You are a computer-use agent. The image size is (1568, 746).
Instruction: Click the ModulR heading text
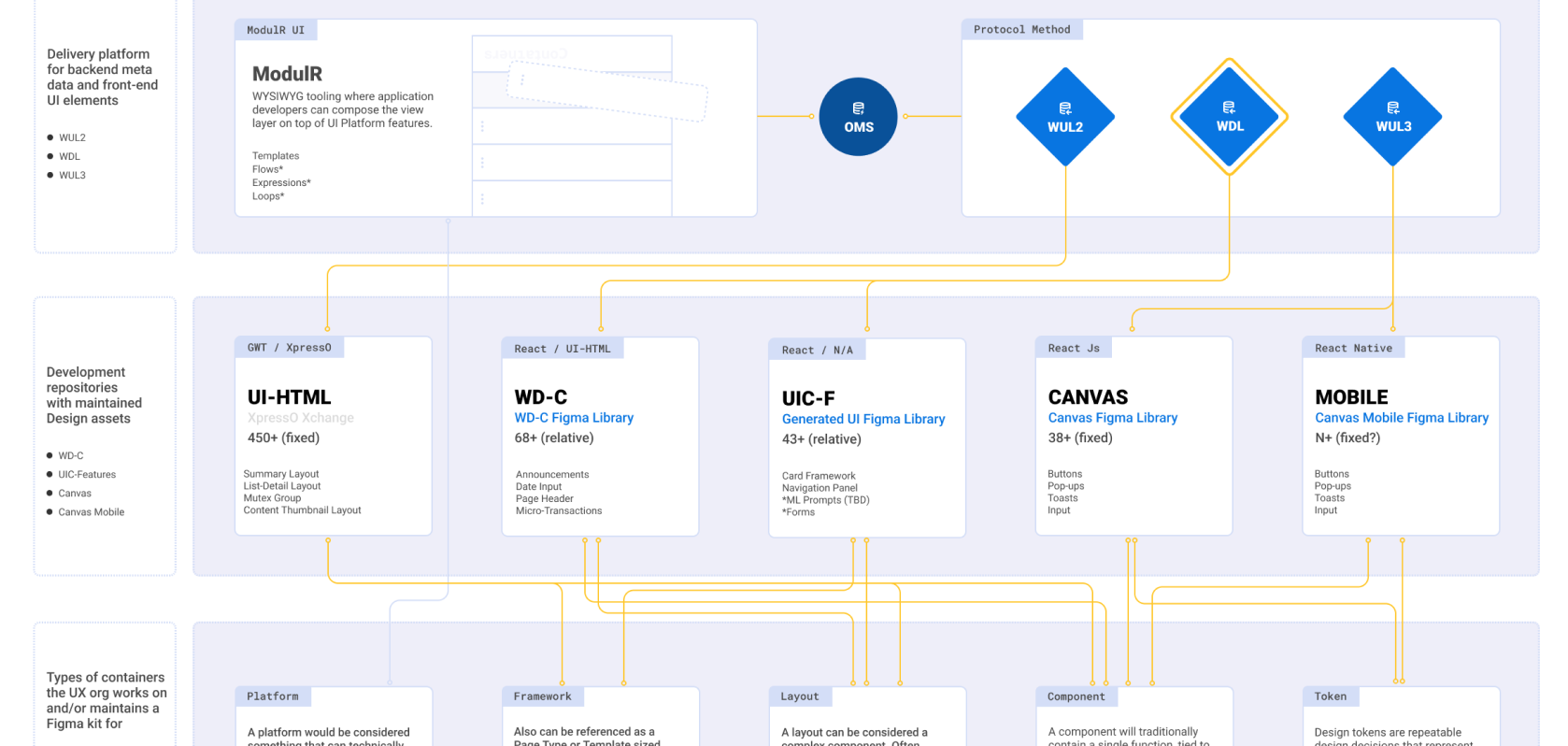[x=287, y=74]
